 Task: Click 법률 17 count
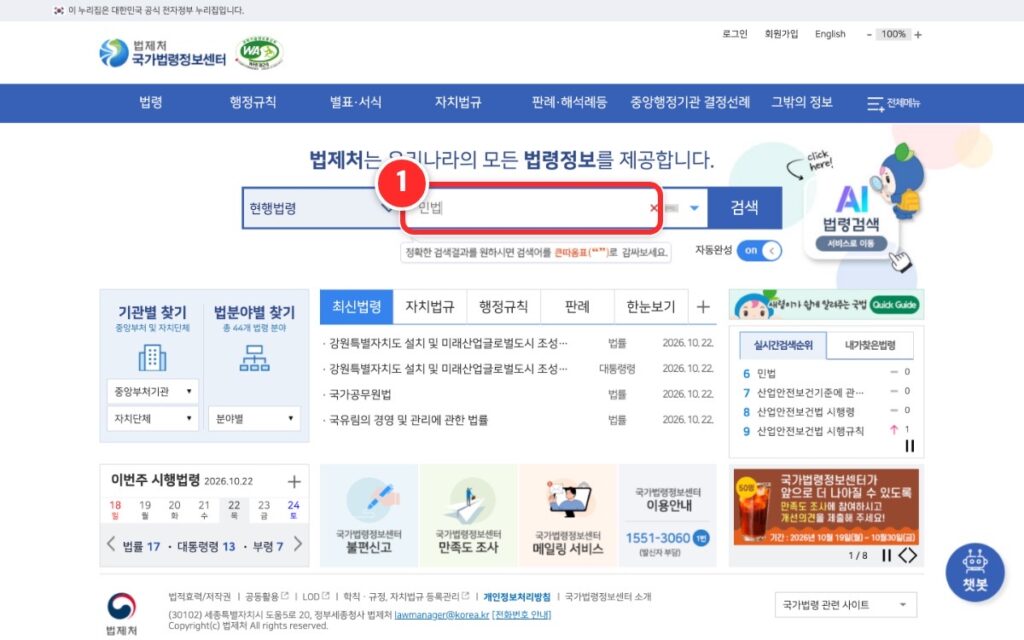coord(141,547)
